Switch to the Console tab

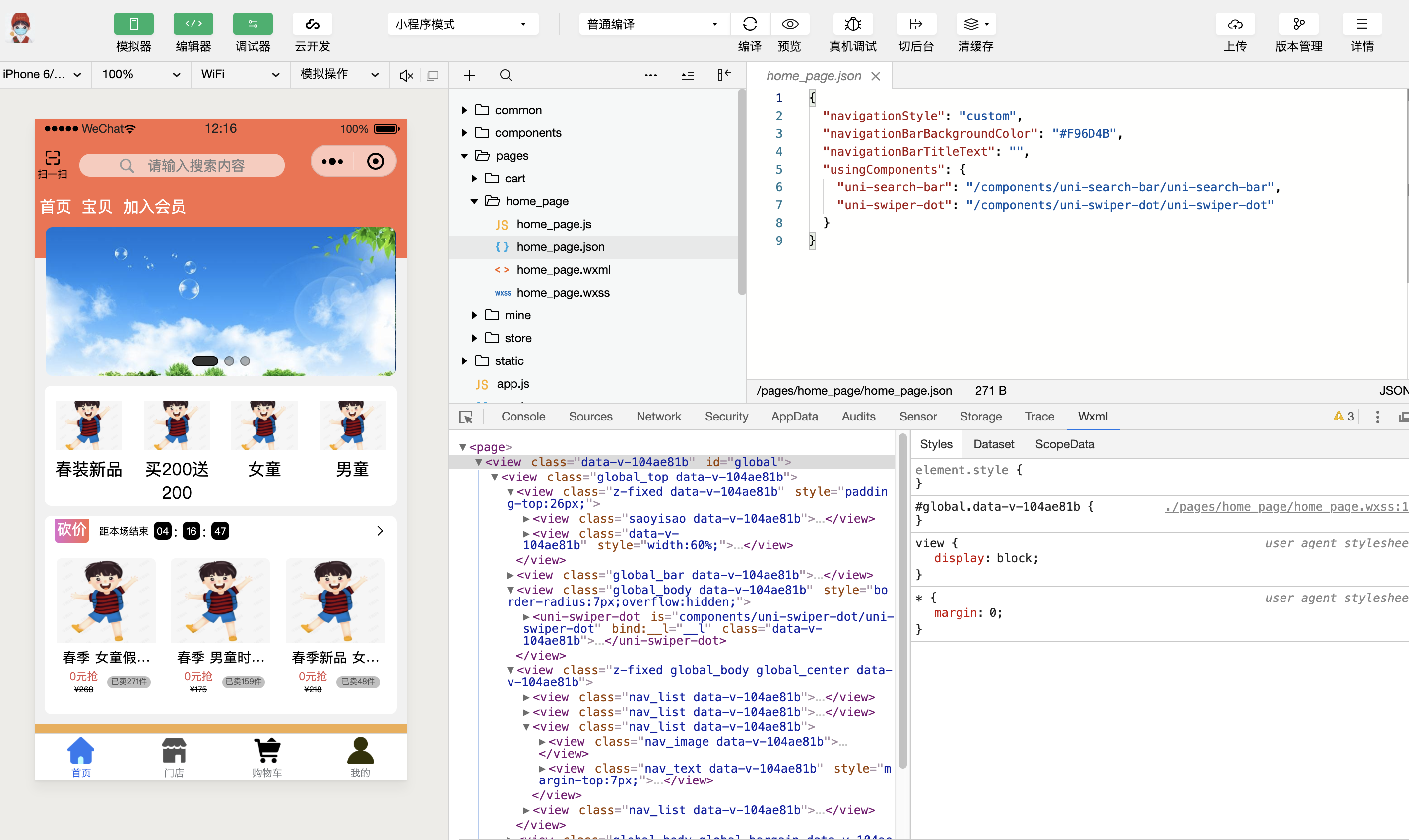[x=523, y=417]
